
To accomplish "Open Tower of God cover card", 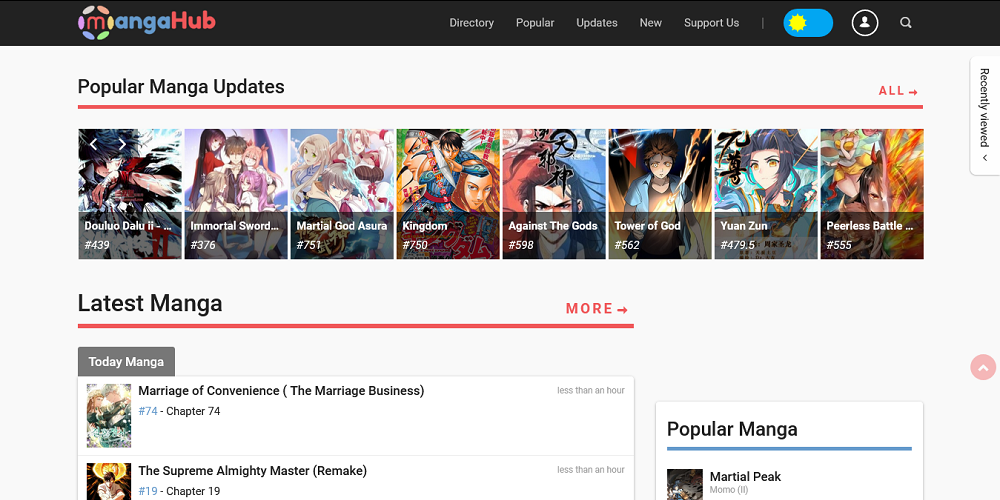I will click(x=660, y=194).
